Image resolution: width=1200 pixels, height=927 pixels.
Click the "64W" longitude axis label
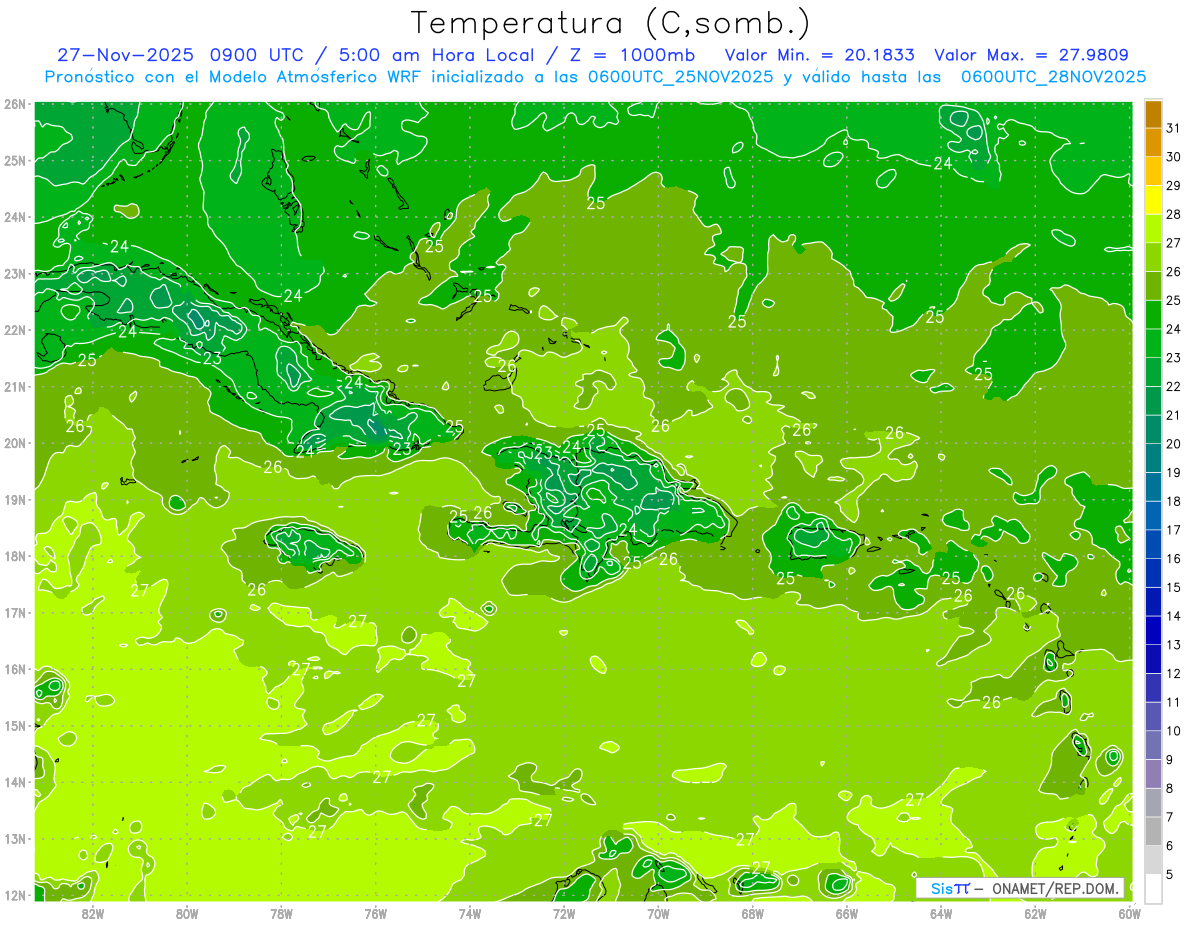[940, 913]
